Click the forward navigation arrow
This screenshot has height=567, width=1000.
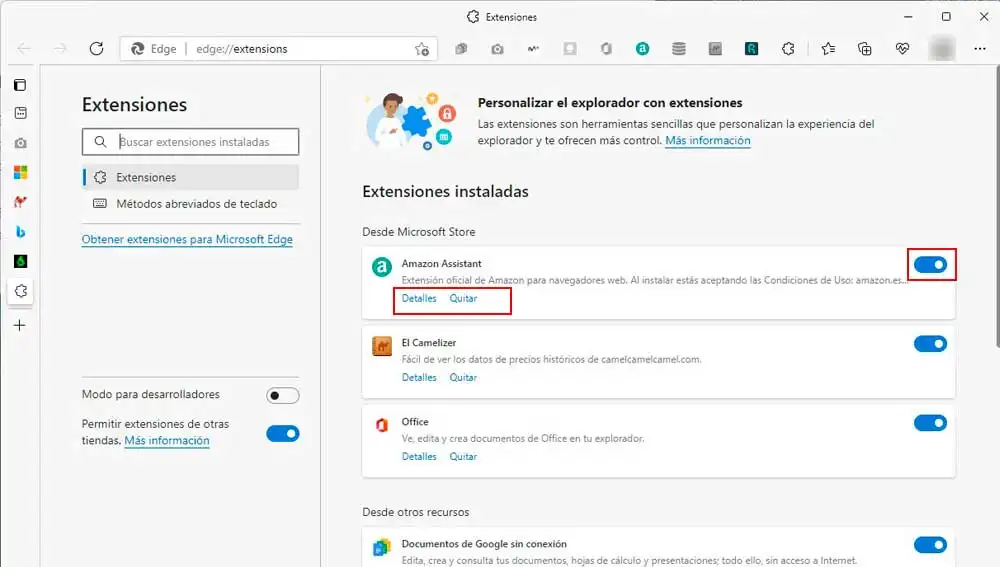[60, 48]
